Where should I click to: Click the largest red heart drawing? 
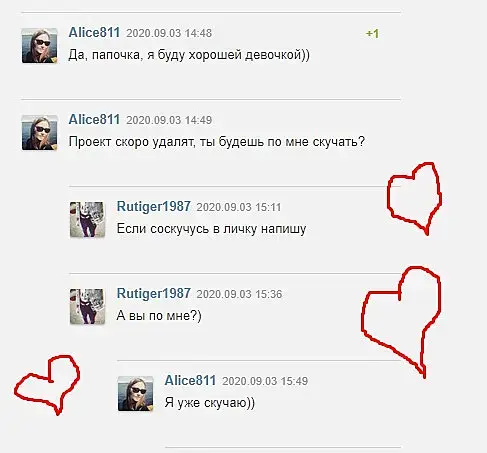(x=402, y=322)
